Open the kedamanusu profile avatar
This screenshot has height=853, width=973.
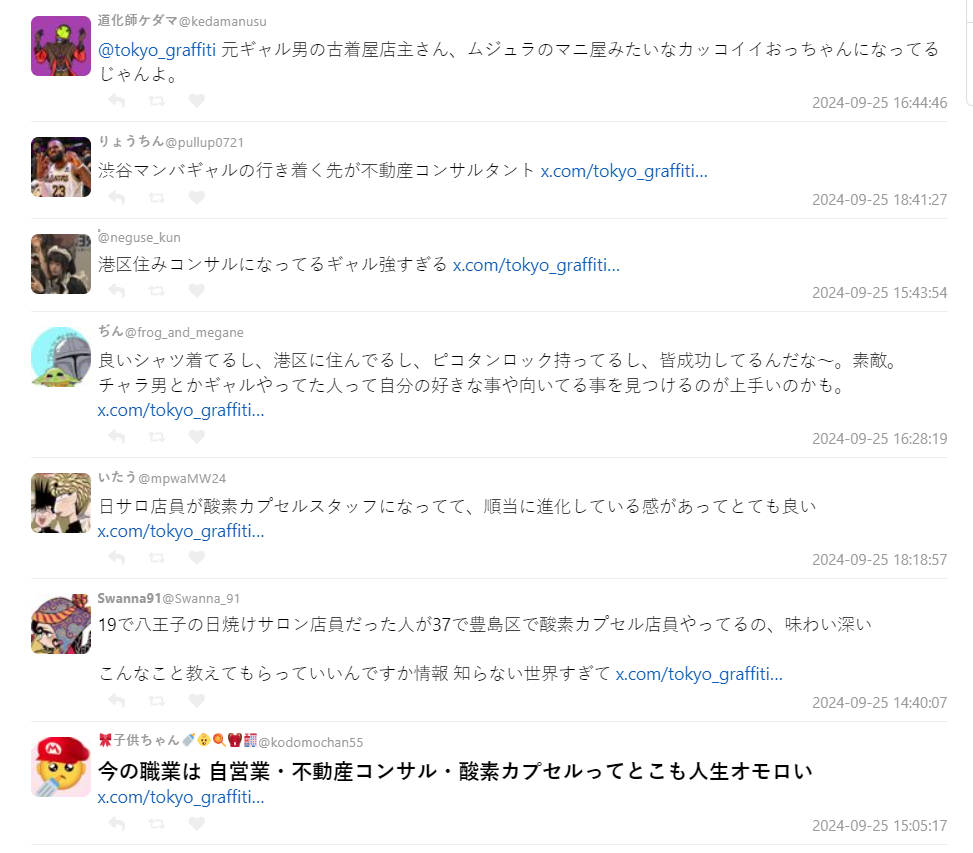click(61, 46)
